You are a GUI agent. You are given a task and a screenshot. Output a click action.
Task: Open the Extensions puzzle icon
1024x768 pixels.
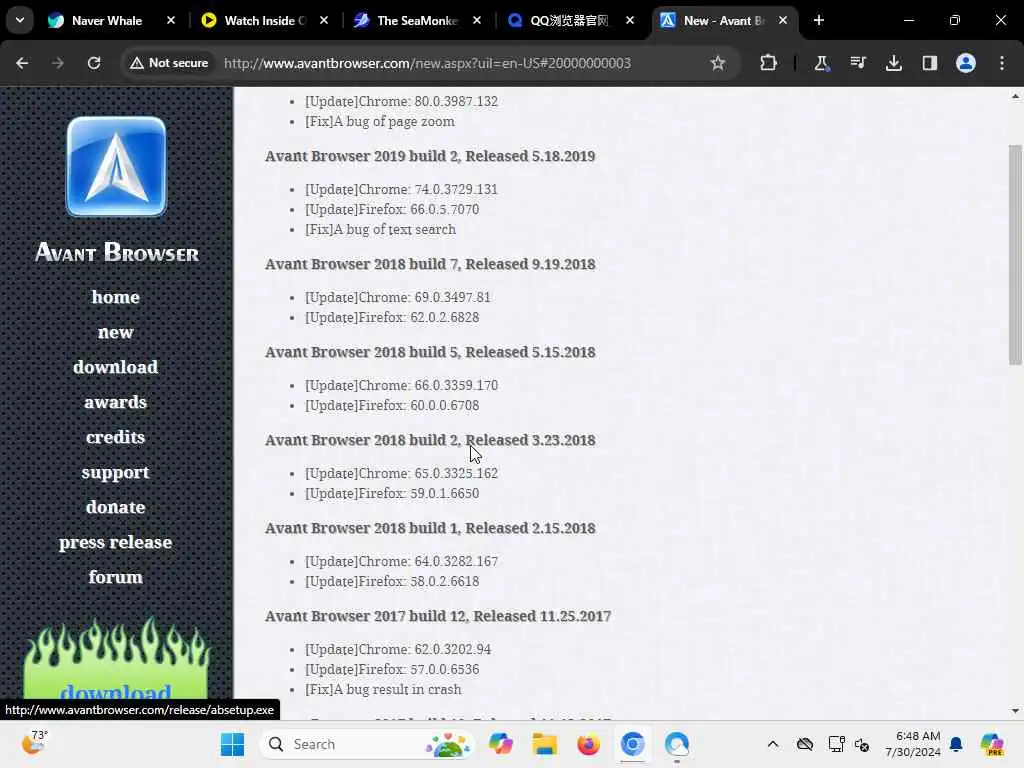click(x=769, y=63)
